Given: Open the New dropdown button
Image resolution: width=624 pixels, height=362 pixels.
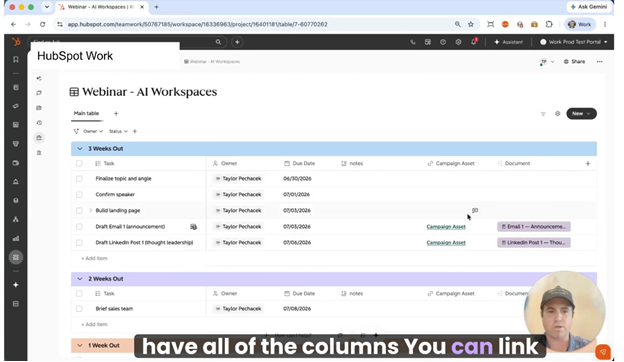Looking at the screenshot, I should pyautogui.click(x=581, y=114).
